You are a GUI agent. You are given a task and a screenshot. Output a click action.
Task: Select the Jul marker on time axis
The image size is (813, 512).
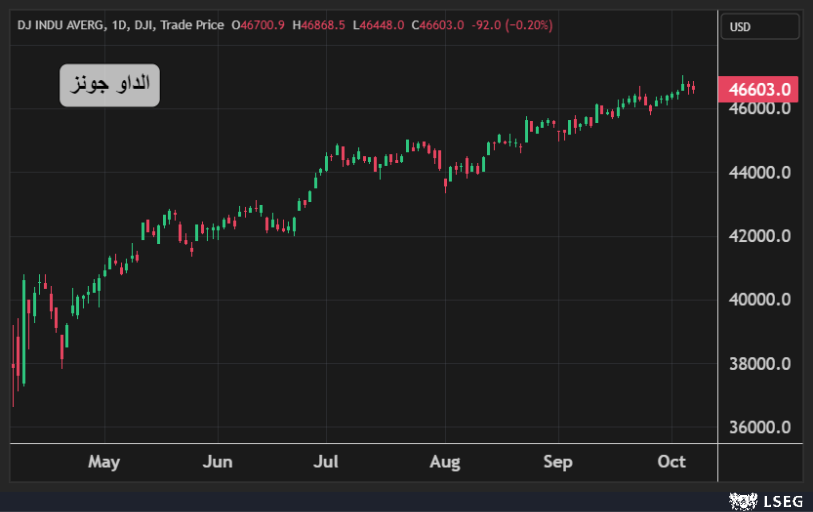[326, 461]
